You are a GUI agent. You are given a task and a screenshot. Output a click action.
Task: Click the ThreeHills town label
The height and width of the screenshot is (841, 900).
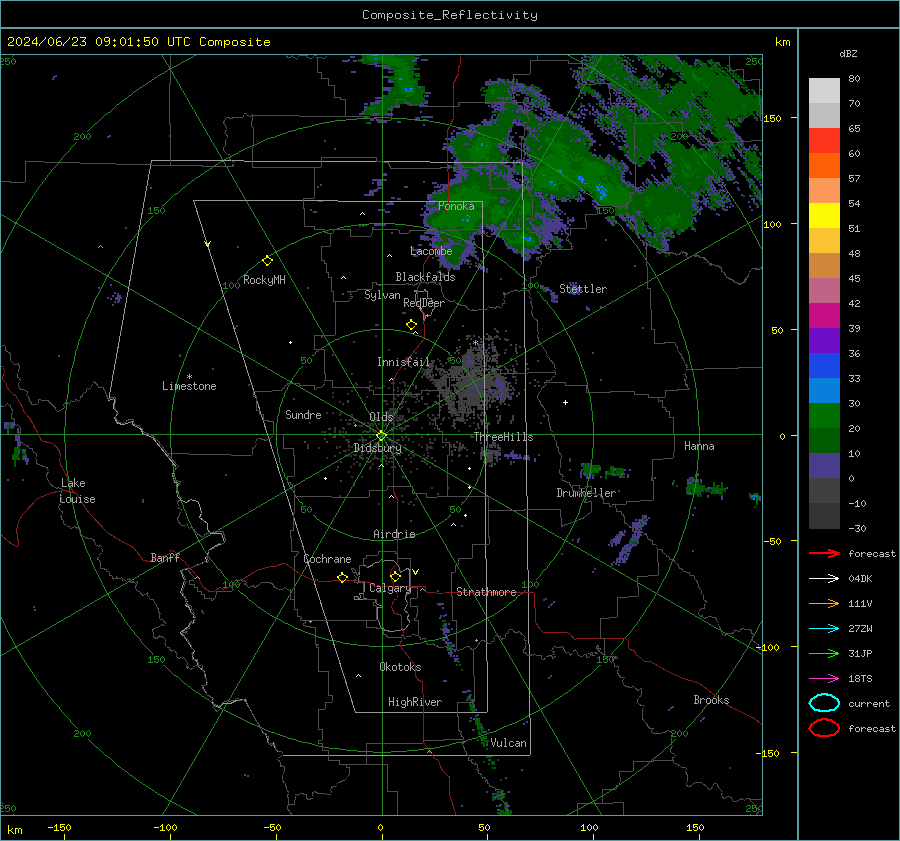pos(503,437)
